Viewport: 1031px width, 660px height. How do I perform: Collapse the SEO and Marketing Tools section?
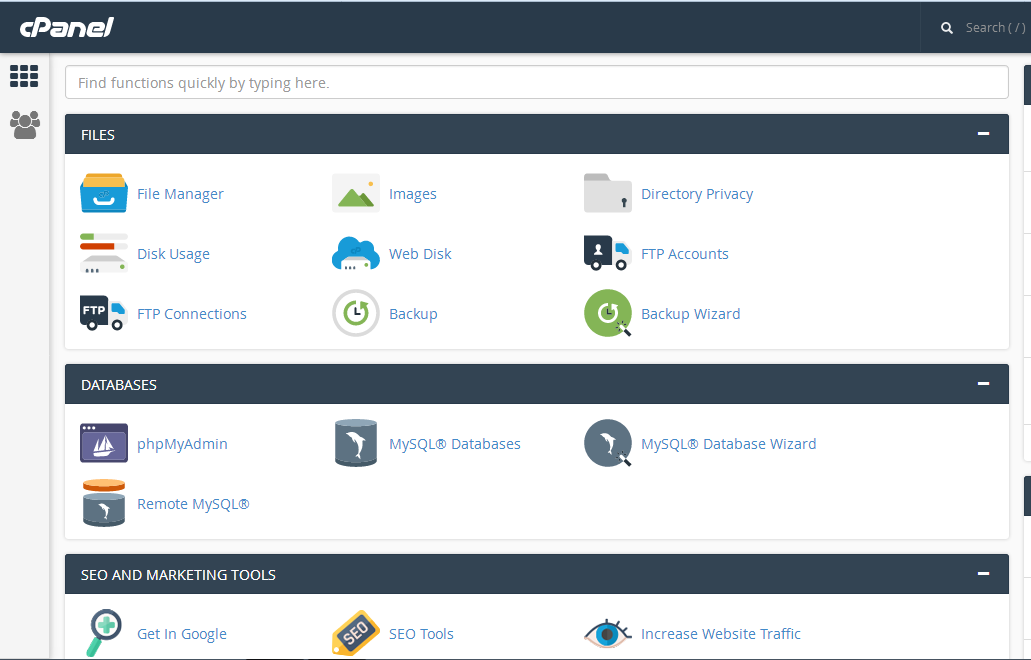983,574
